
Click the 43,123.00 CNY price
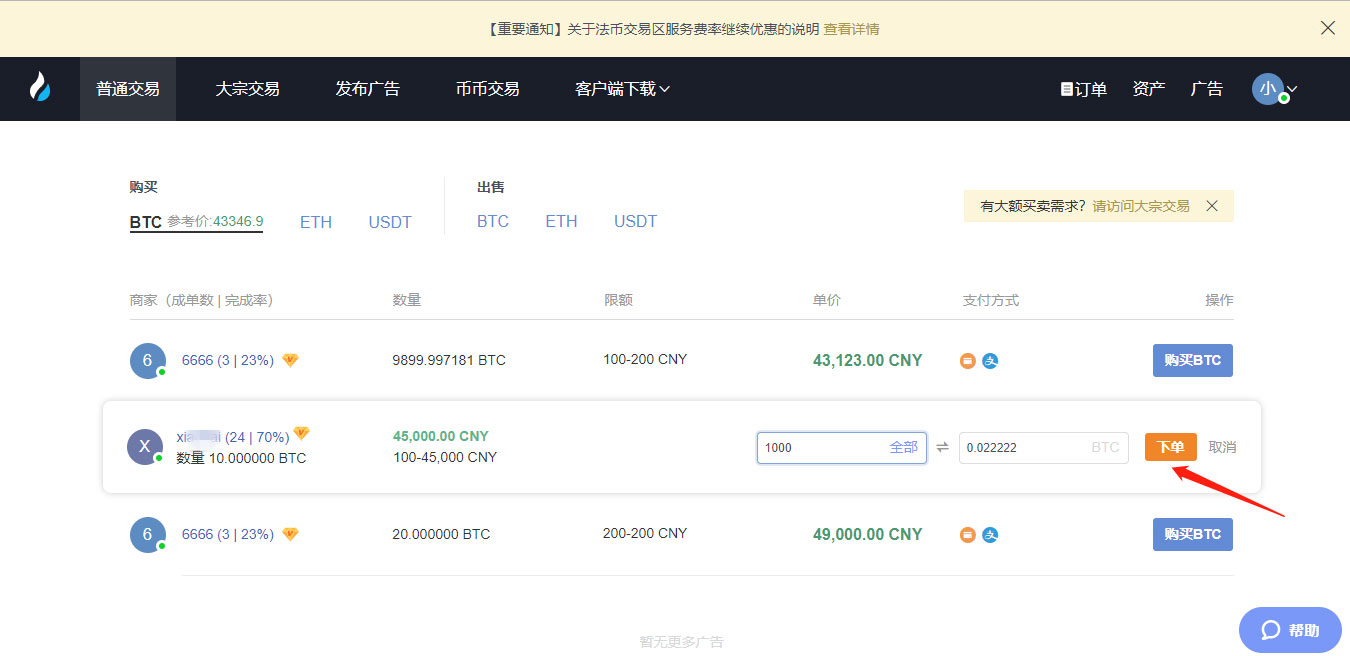point(868,360)
